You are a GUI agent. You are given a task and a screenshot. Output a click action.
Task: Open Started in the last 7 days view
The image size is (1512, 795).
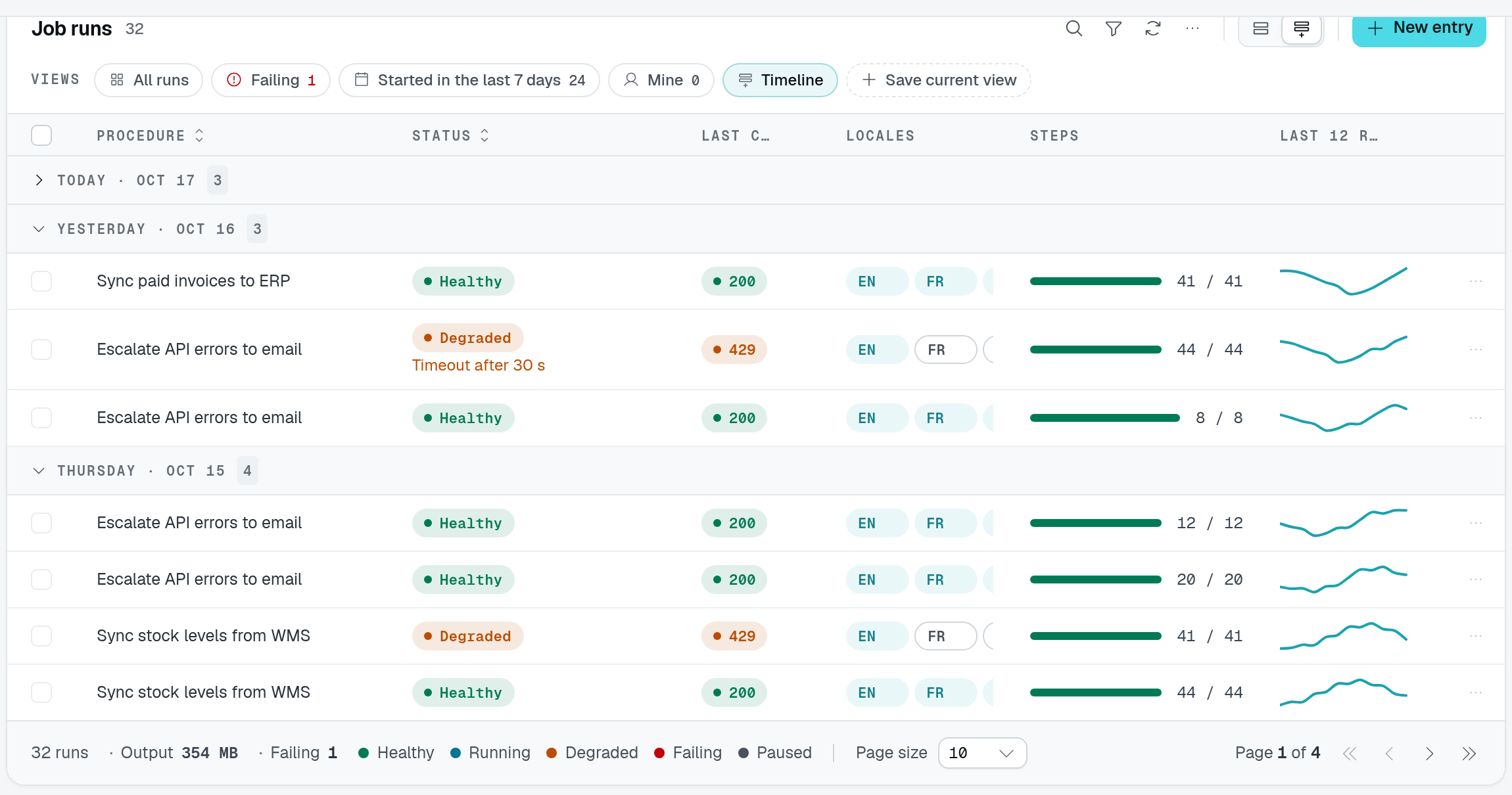pyautogui.click(x=469, y=80)
